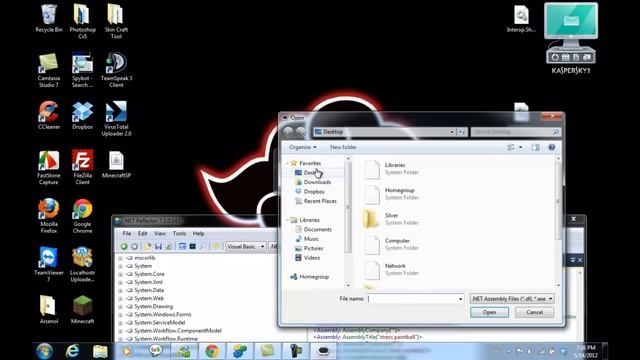Select Dropbox under Favorites
Screen dimensions: 640x360
[x=310, y=191]
